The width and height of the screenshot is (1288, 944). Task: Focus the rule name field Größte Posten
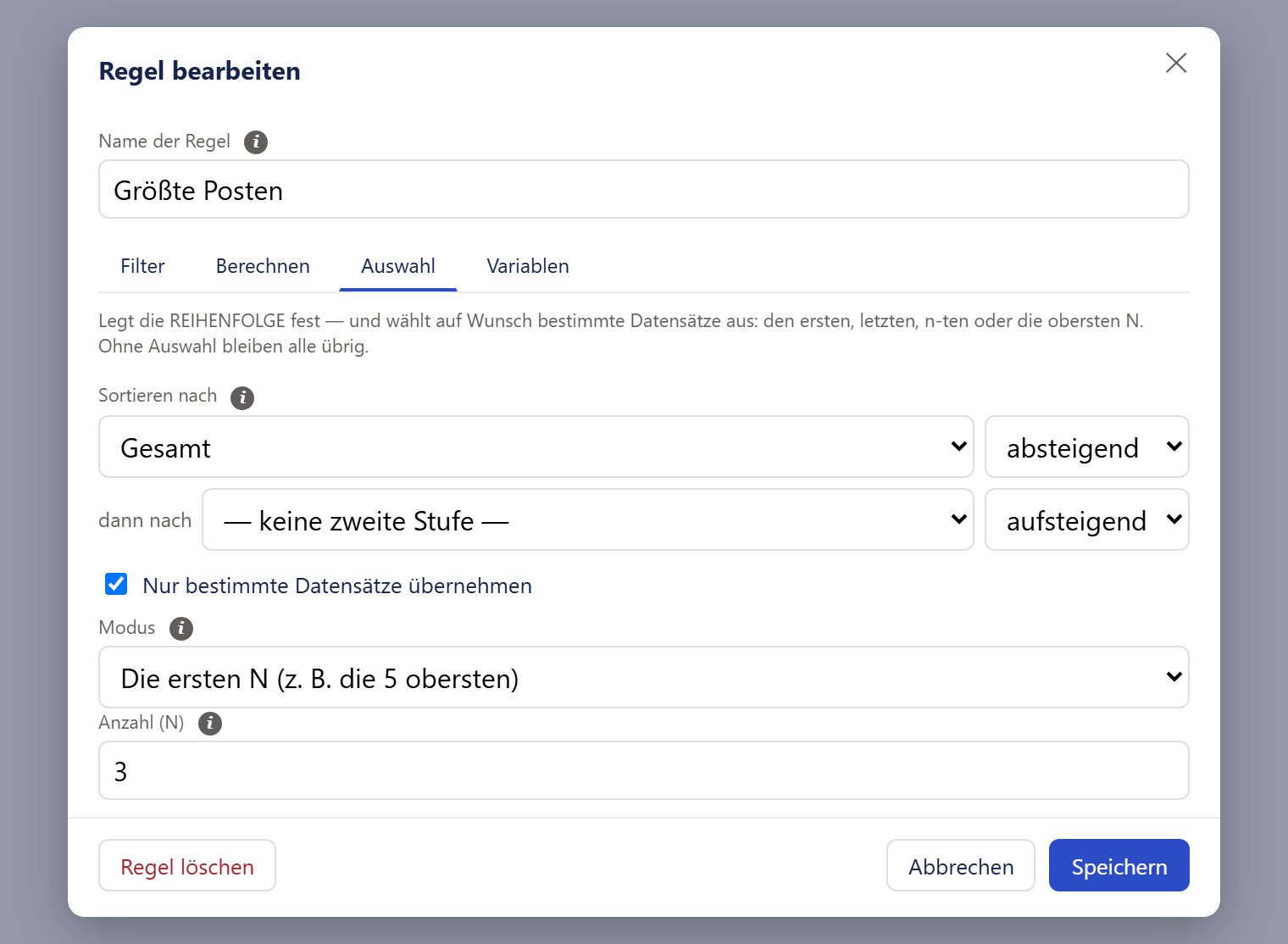[x=644, y=189]
